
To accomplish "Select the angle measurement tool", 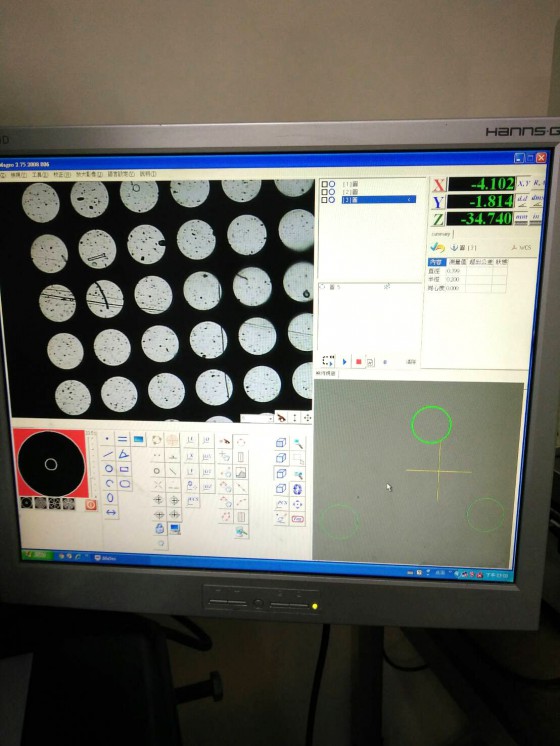I will (124, 454).
